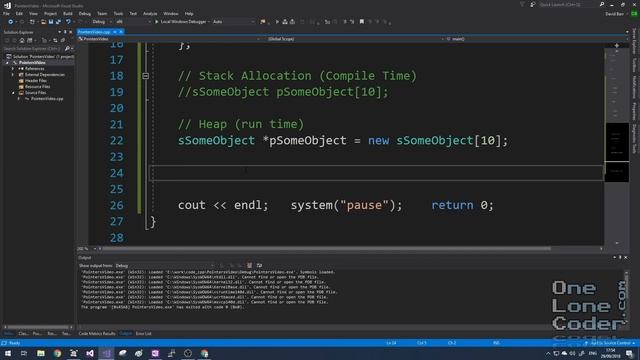Collapse the comment block at line 18
Screen dimensions: 640x360
(x=145, y=76)
